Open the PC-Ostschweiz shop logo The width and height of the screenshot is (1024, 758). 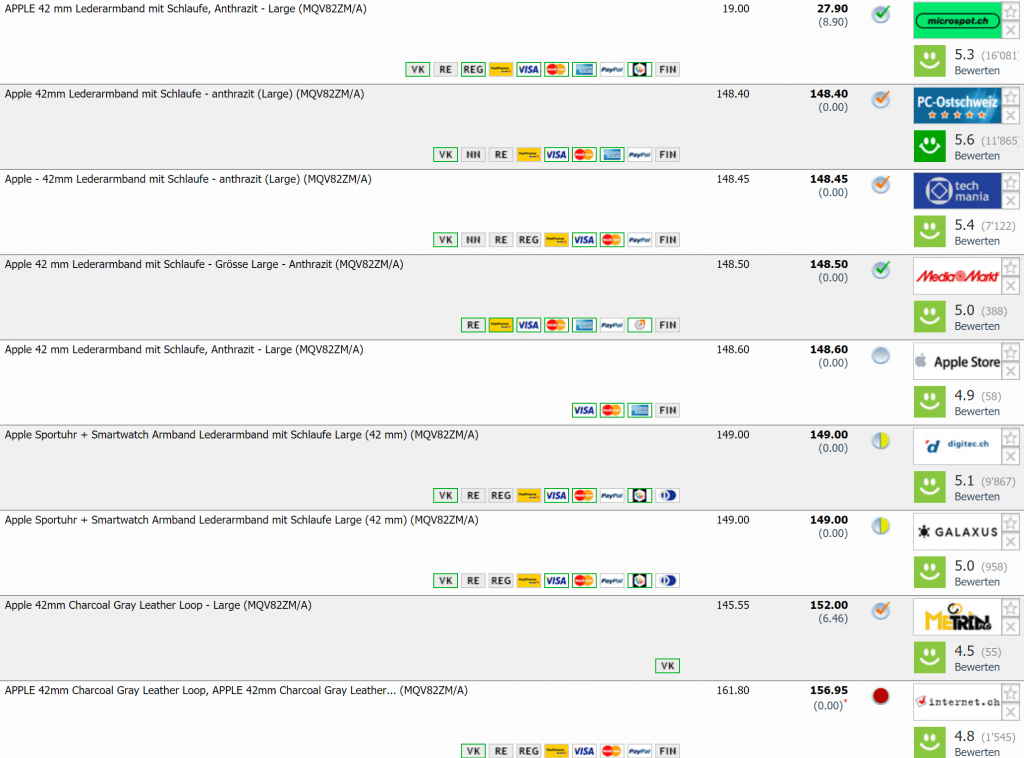(957, 106)
